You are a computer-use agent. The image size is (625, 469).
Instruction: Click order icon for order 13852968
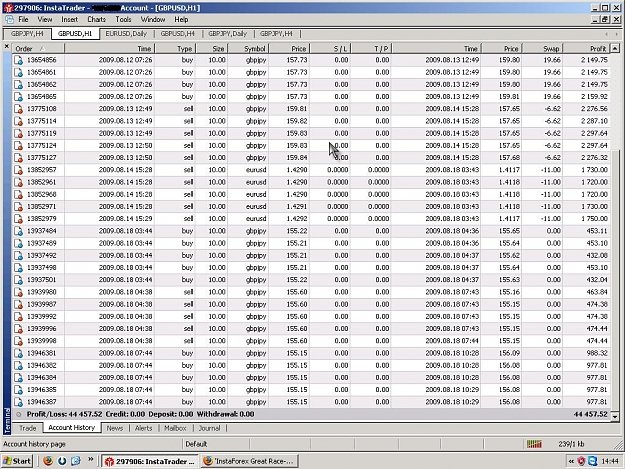pos(18,194)
